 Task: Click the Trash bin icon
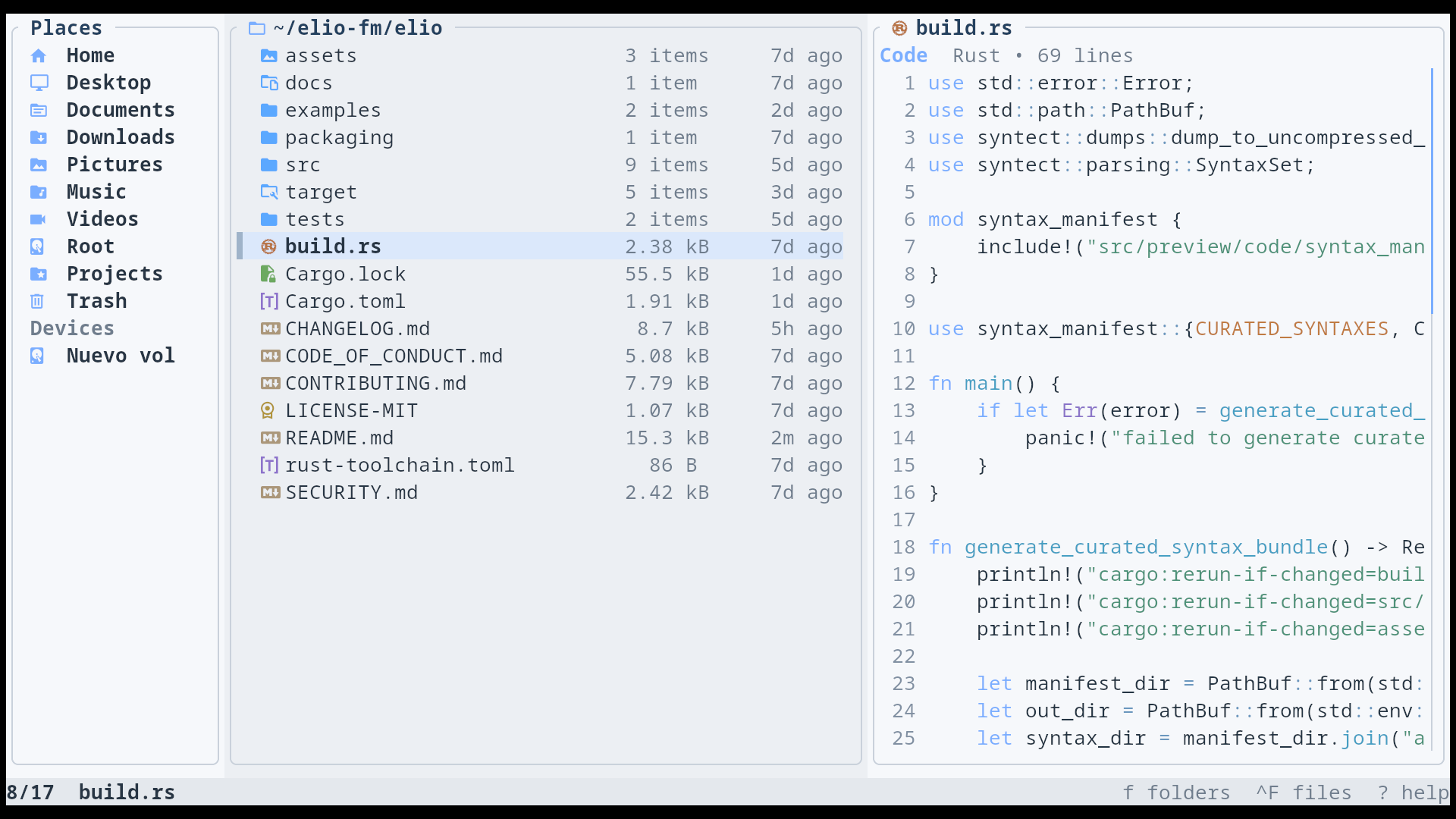coord(37,302)
